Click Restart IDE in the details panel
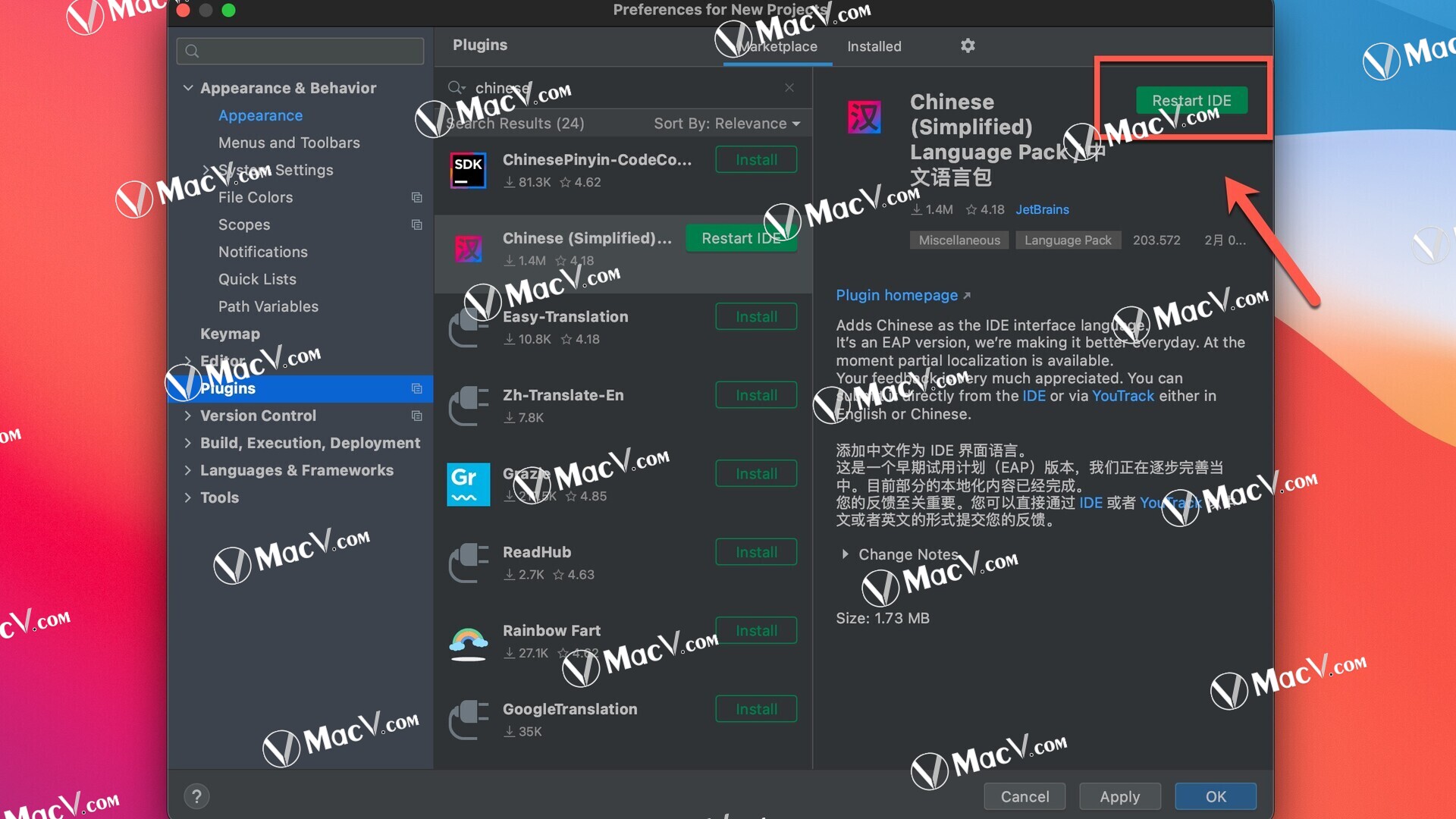The height and width of the screenshot is (819, 1456). coord(1191,100)
